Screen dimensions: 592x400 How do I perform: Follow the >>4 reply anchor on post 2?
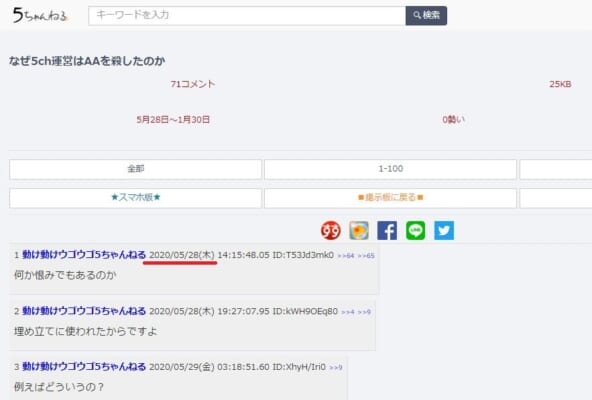[348, 312]
